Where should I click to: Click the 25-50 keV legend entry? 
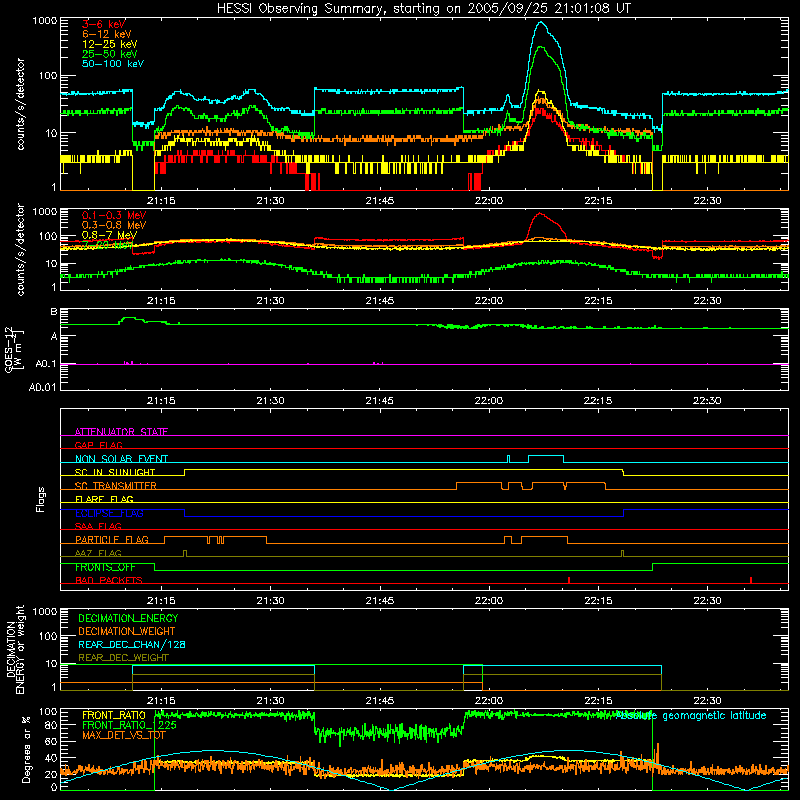click(x=110, y=54)
